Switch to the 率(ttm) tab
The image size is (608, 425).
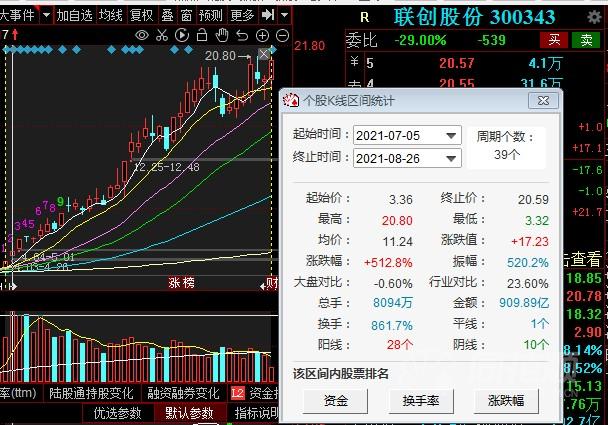pos(18,393)
